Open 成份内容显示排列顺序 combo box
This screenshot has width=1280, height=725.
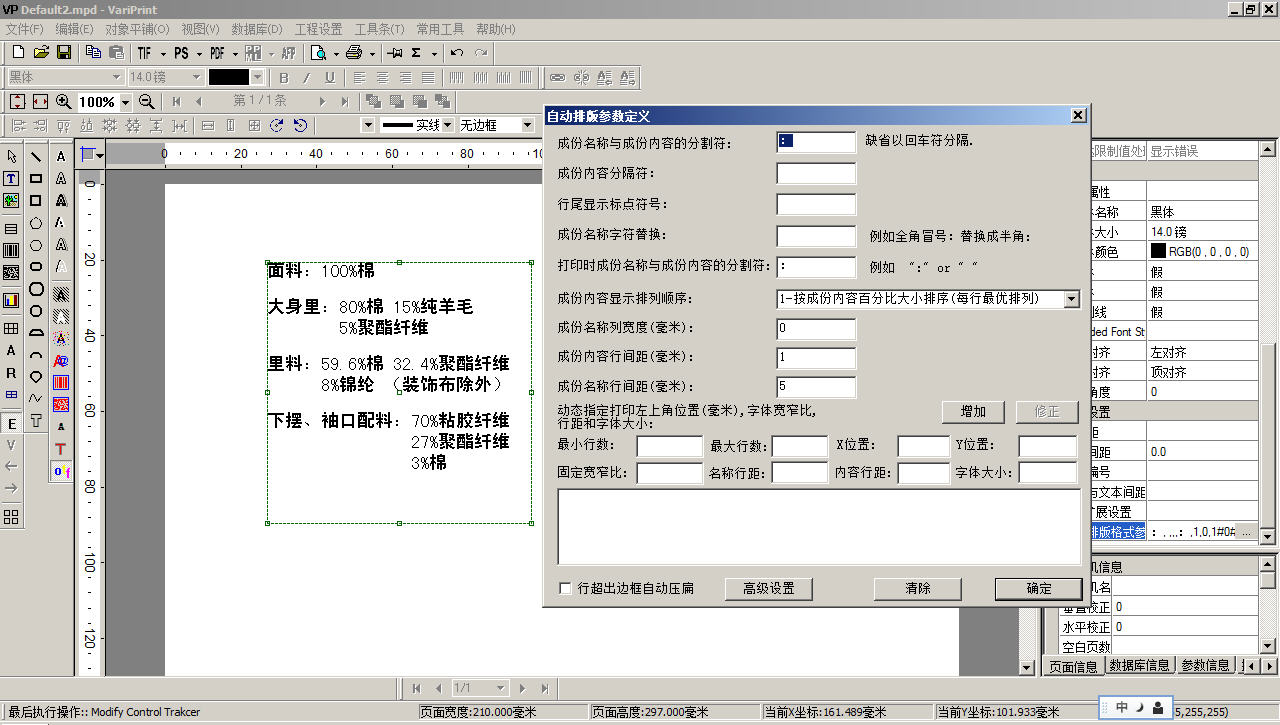[x=928, y=298]
